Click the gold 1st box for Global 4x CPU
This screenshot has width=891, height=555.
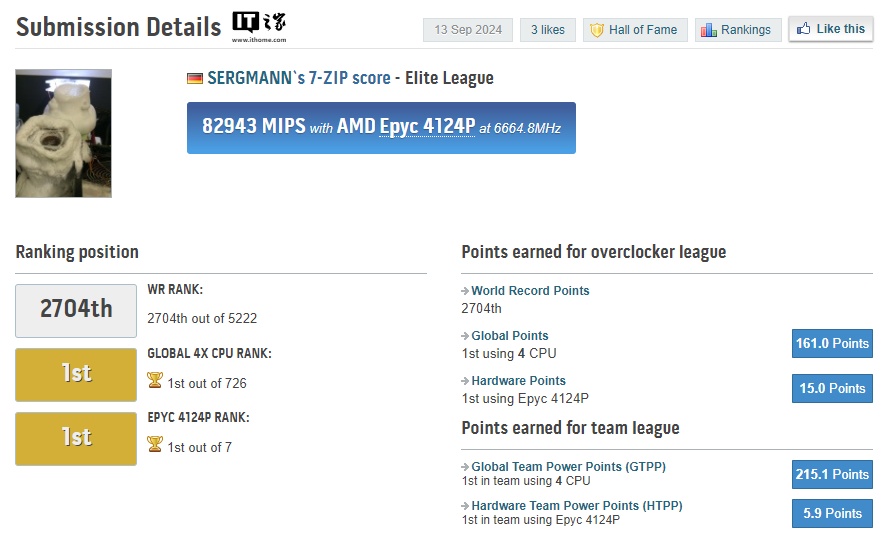(76, 374)
